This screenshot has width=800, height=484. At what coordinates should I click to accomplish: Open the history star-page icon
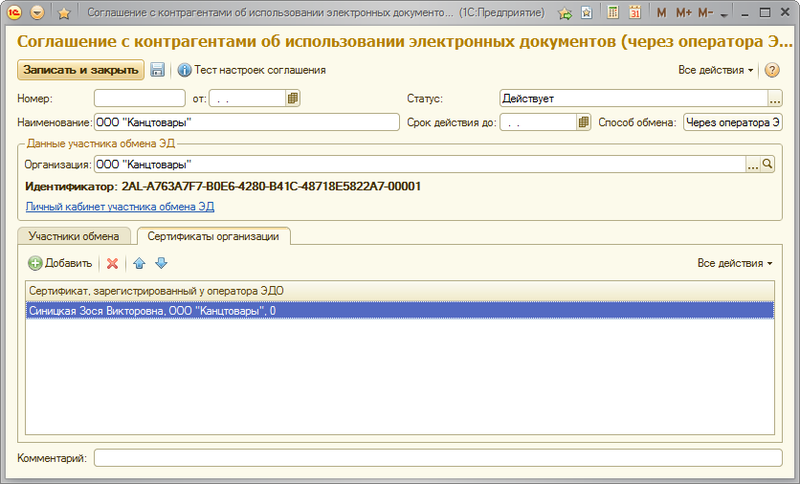pos(587,13)
